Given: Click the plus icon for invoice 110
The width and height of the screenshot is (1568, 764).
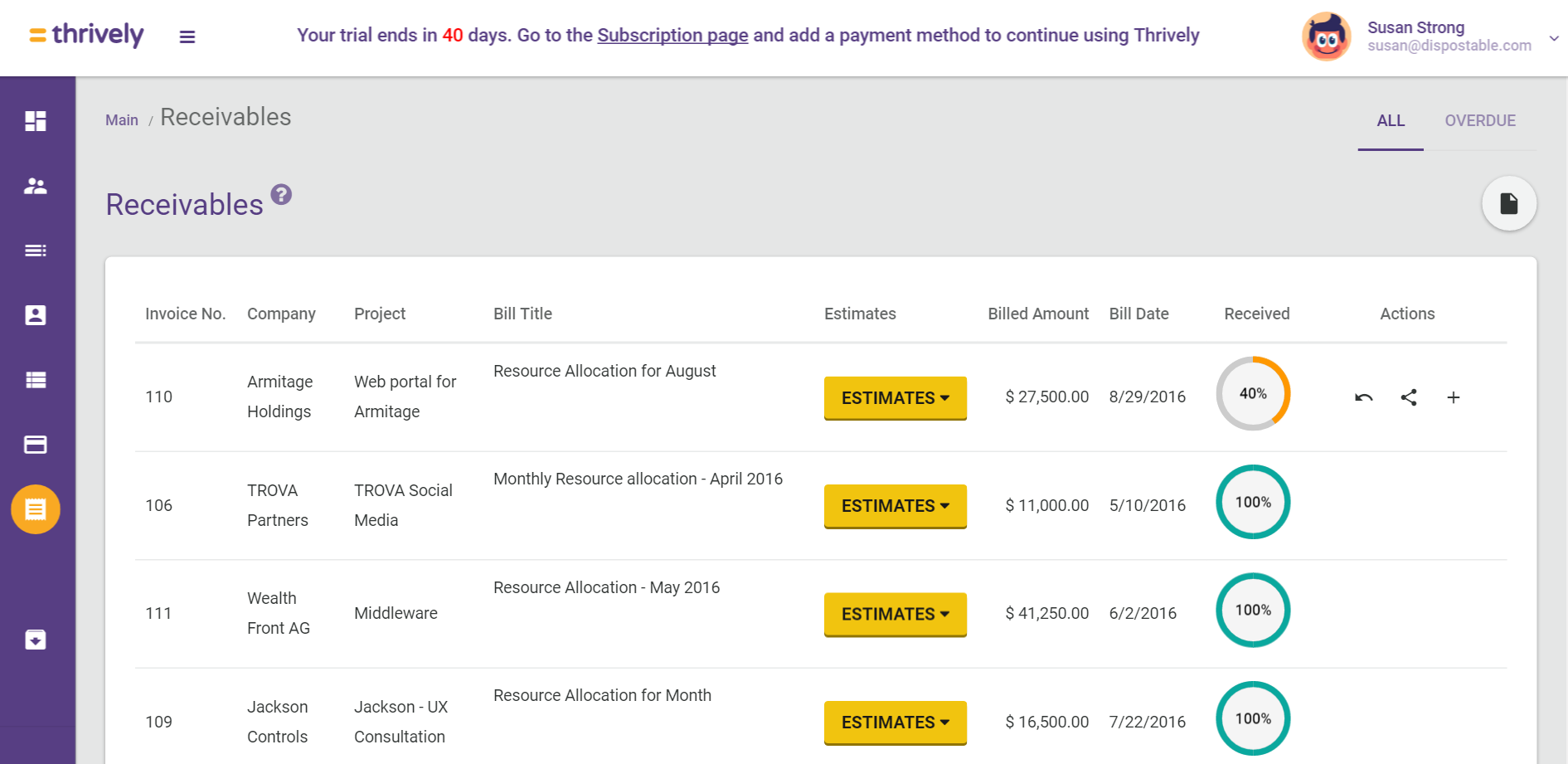Looking at the screenshot, I should (1454, 397).
